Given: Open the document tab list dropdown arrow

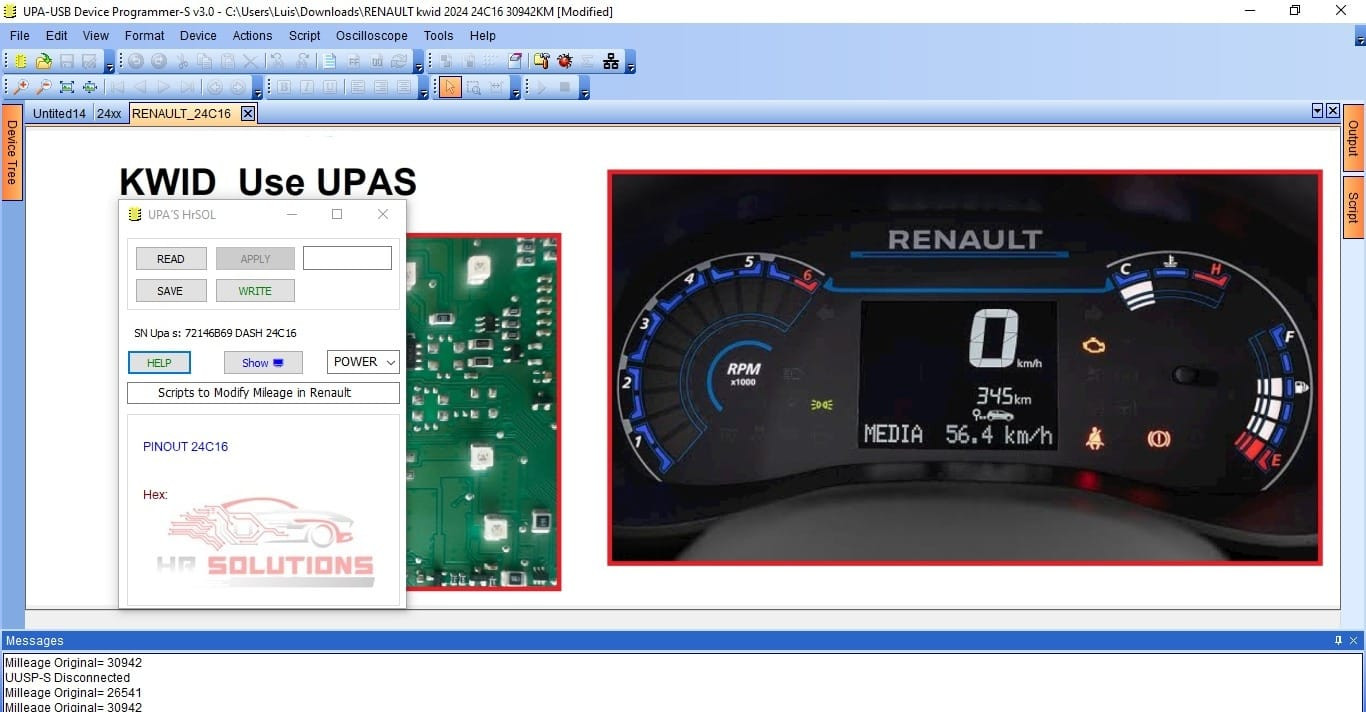Looking at the screenshot, I should 1317,111.
